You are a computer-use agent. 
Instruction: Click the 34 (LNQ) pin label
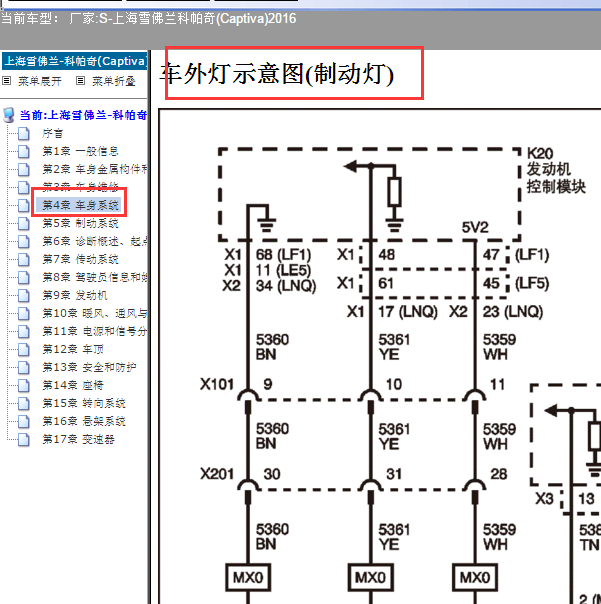tap(286, 286)
